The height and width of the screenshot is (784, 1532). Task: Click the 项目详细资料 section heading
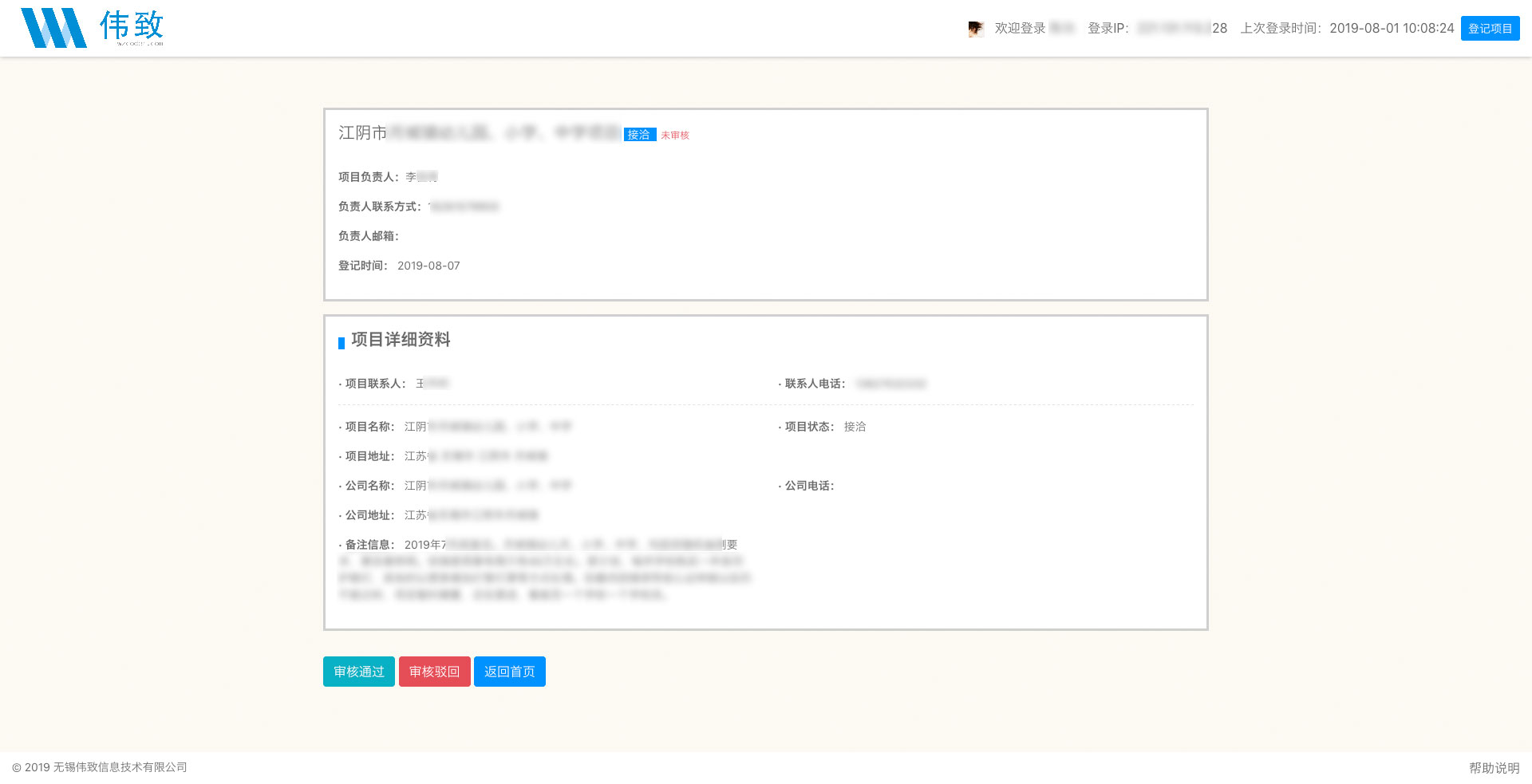tap(401, 340)
